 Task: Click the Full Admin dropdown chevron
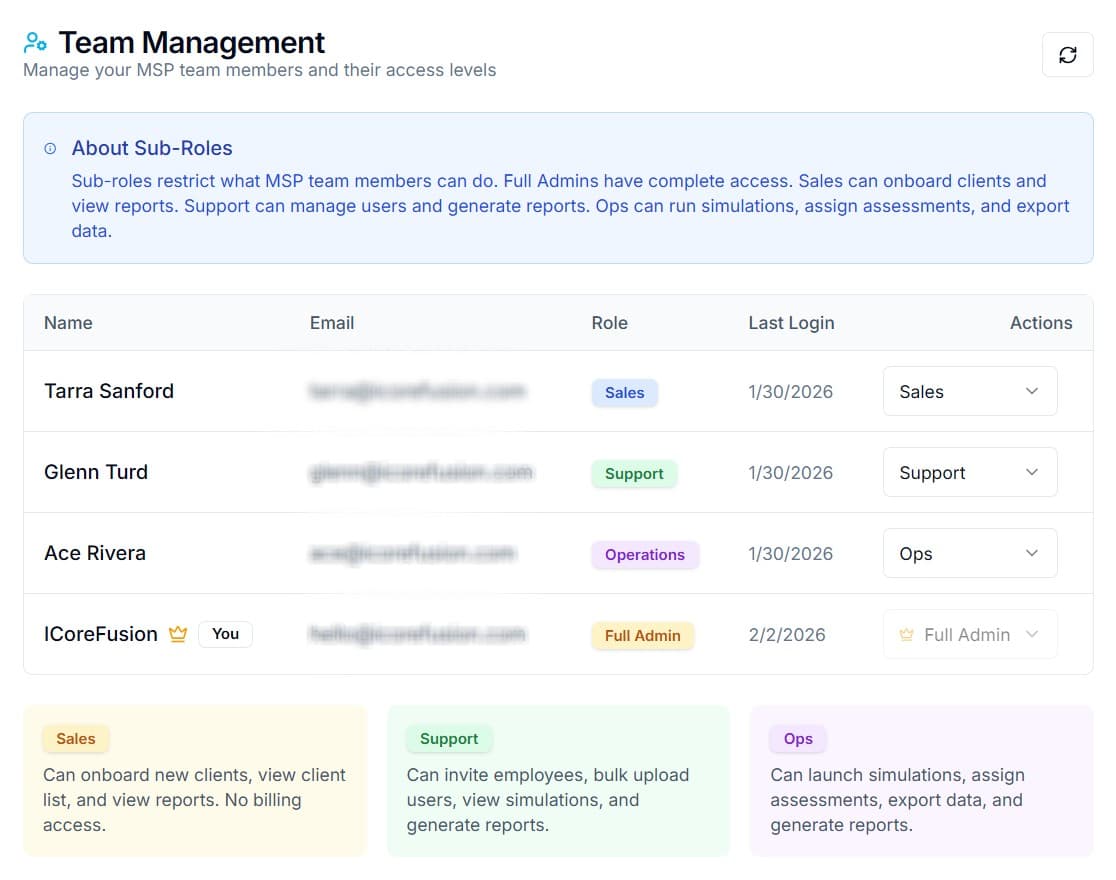1032,635
